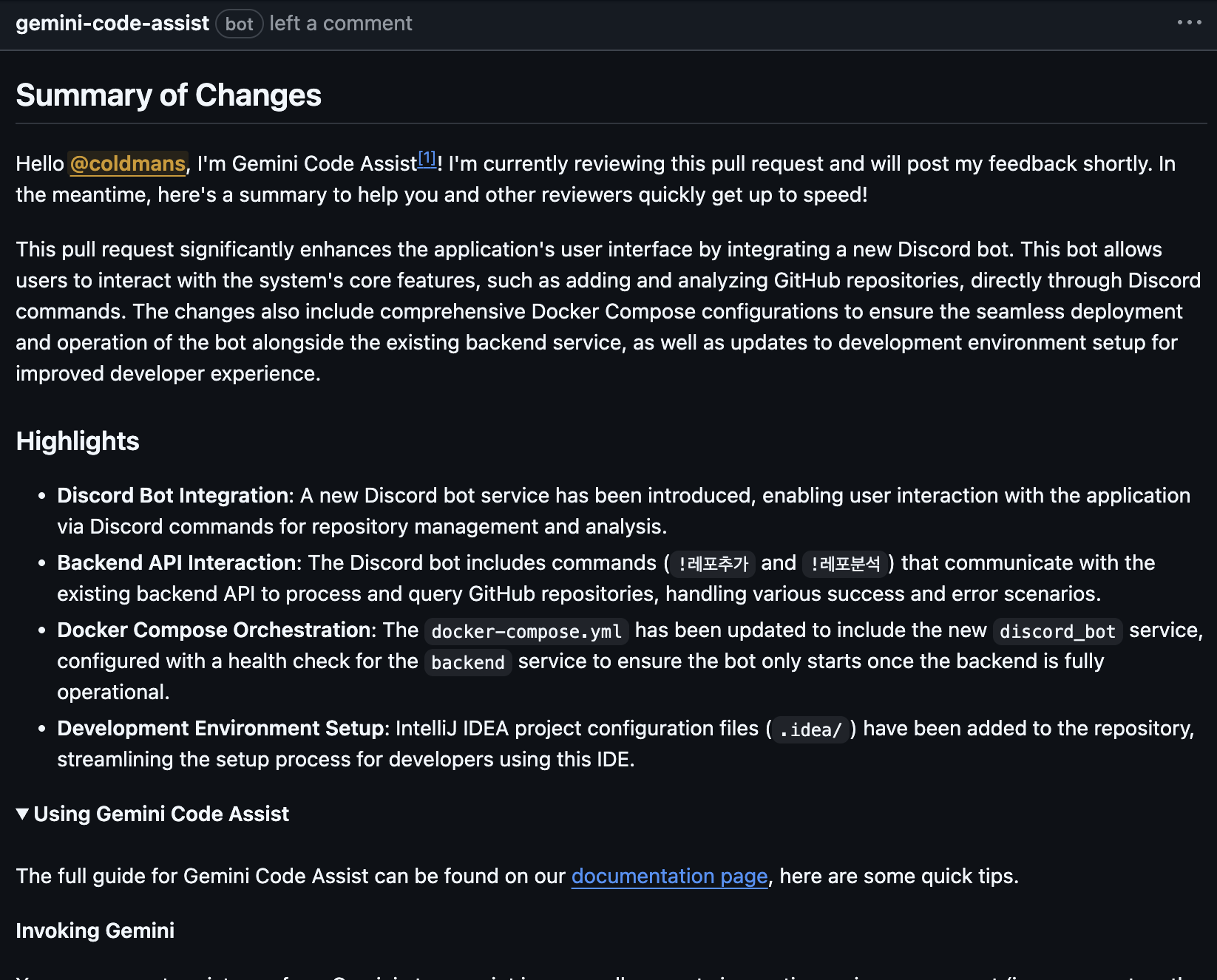This screenshot has width=1217, height=980.
Task: Click the Highlights heading
Action: click(78, 441)
